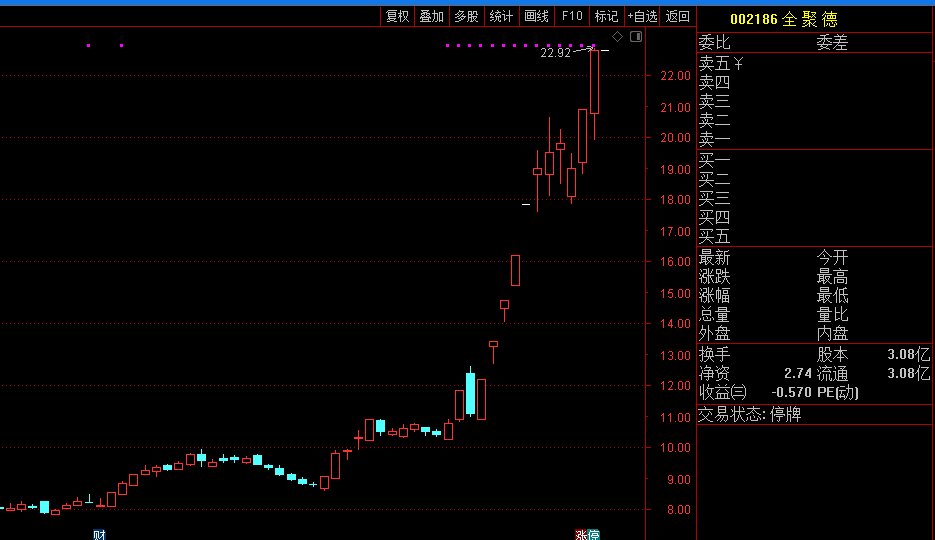Click the 最新 latest price label

[x=714, y=258]
